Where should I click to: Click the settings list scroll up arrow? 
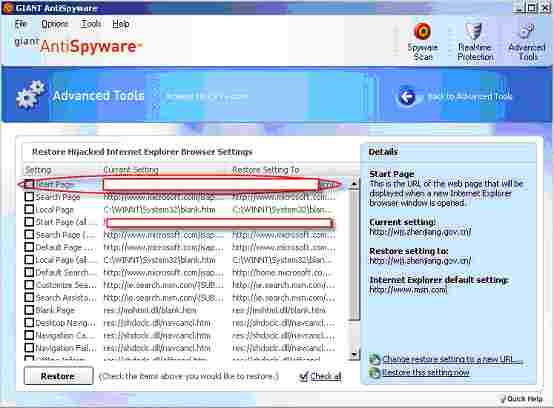coord(354,184)
